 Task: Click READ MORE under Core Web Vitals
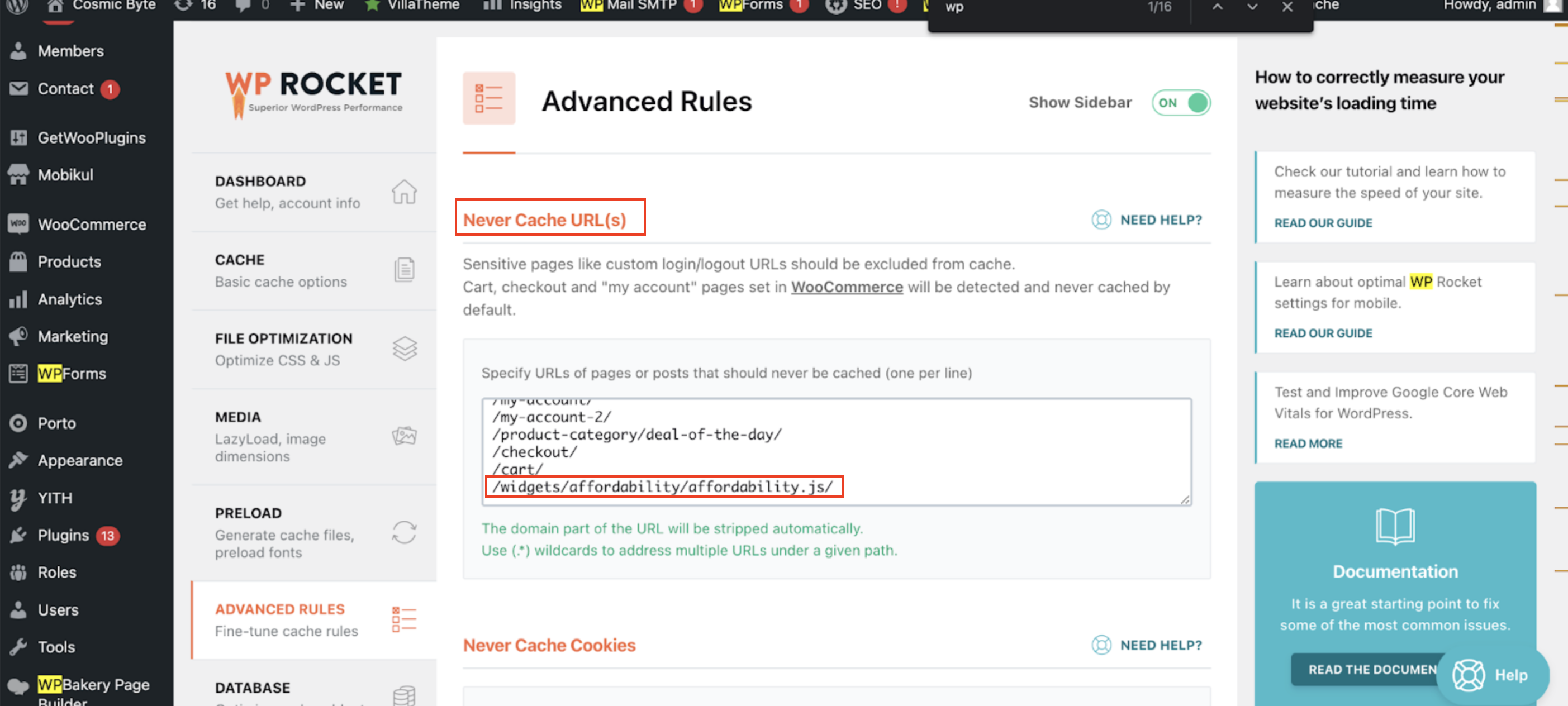coord(1308,443)
